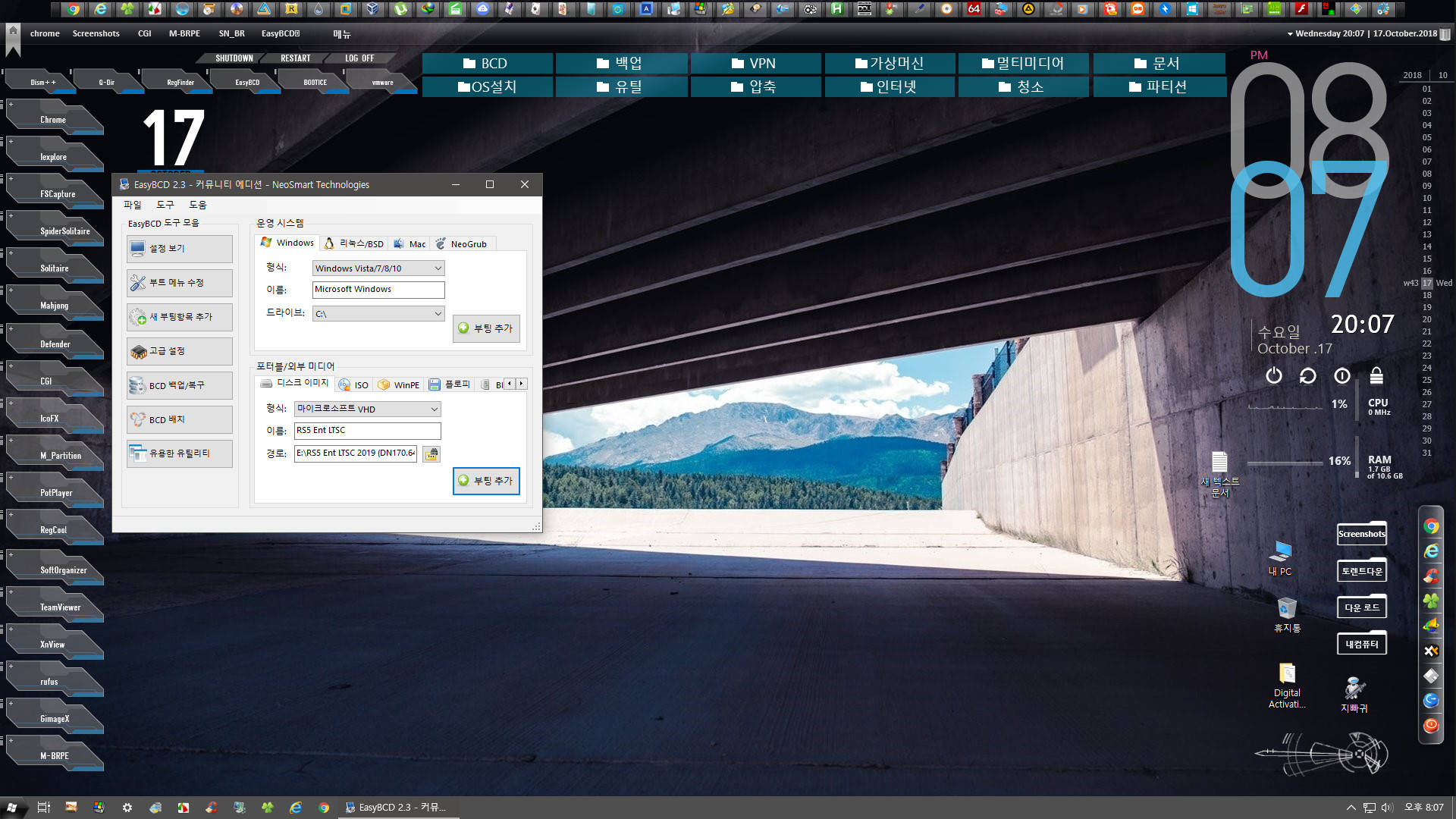Switch to the Mac tab
Screen dimensions: 1456x819
pyautogui.click(x=409, y=243)
